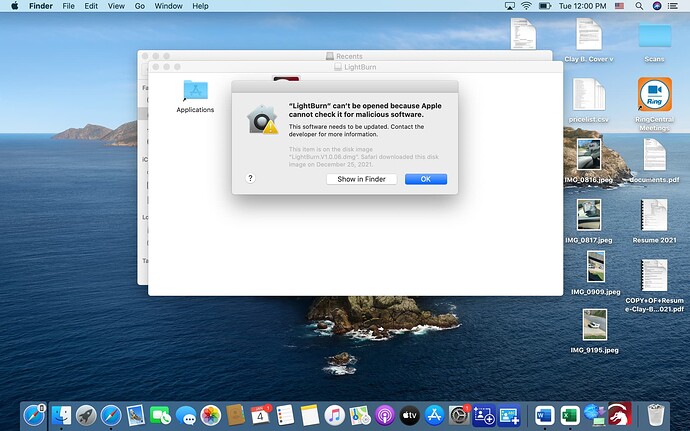Click the US flag input source icon
This screenshot has width=690, height=431.
pyautogui.click(x=620, y=6)
